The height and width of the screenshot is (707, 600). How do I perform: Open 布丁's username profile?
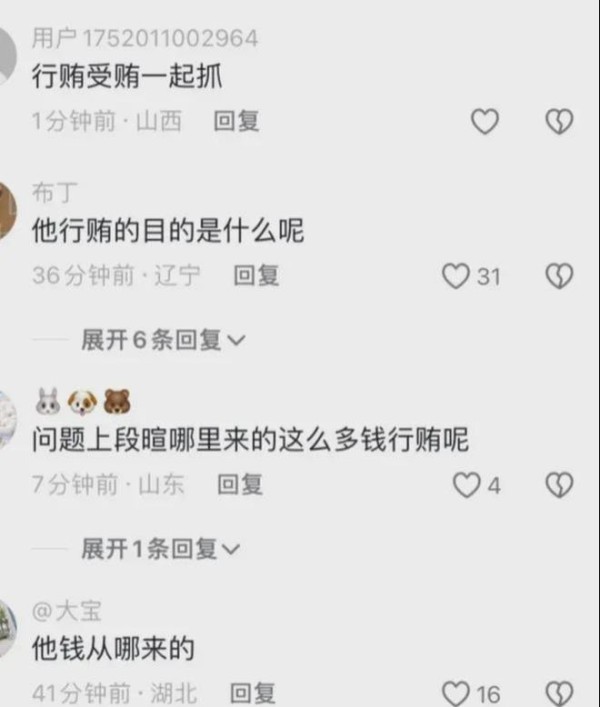tap(55, 193)
